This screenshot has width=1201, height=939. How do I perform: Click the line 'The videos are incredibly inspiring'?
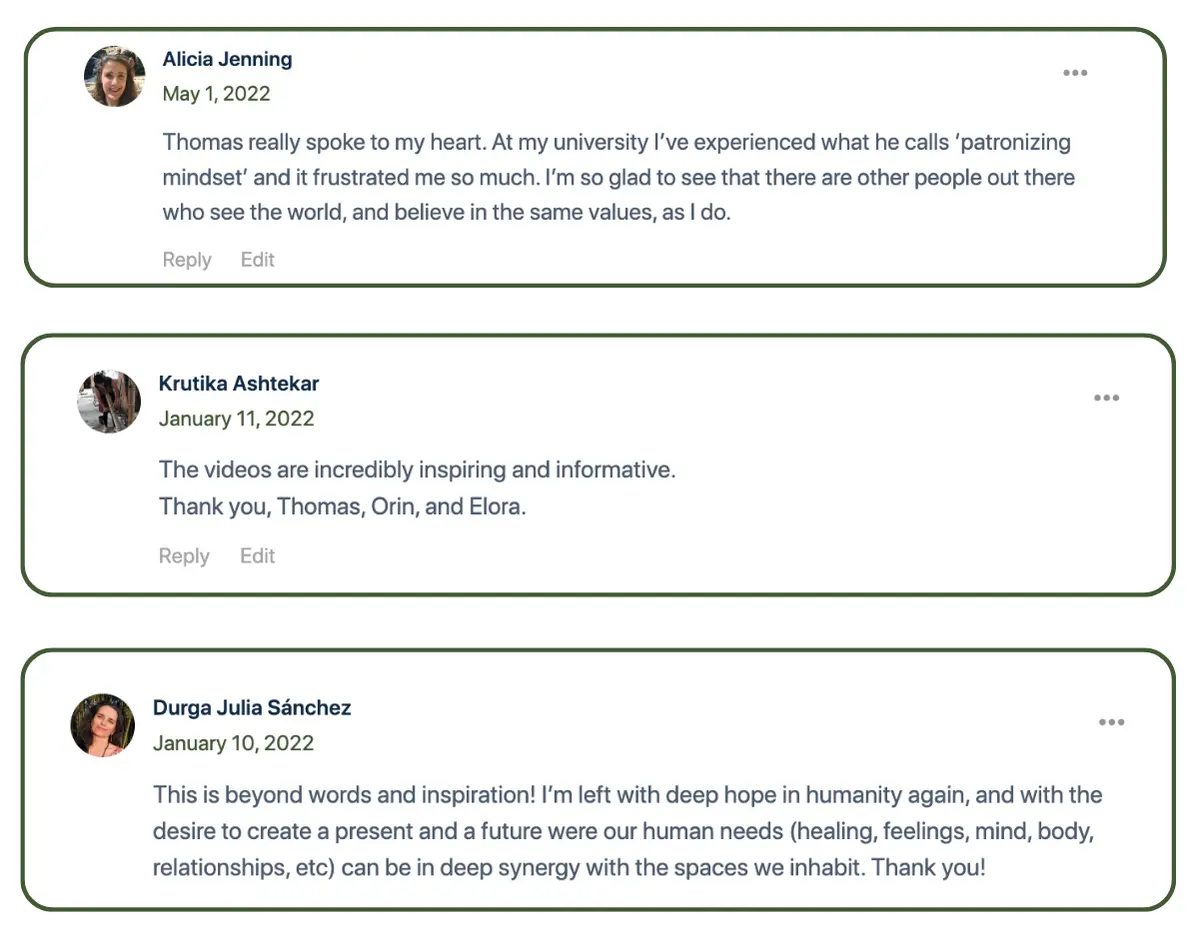point(417,470)
